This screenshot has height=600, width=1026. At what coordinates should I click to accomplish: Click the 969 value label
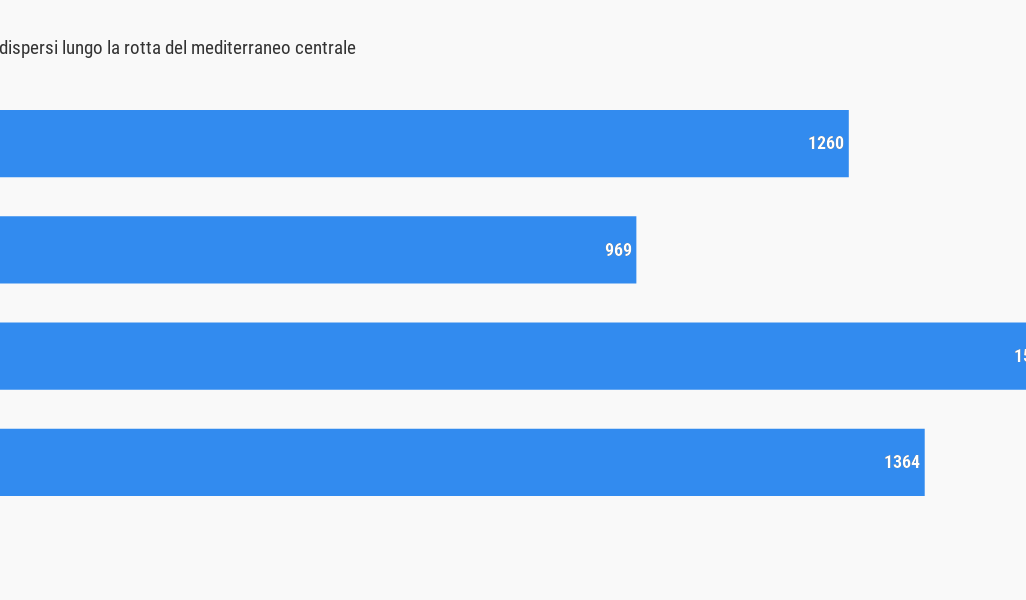[618, 250]
